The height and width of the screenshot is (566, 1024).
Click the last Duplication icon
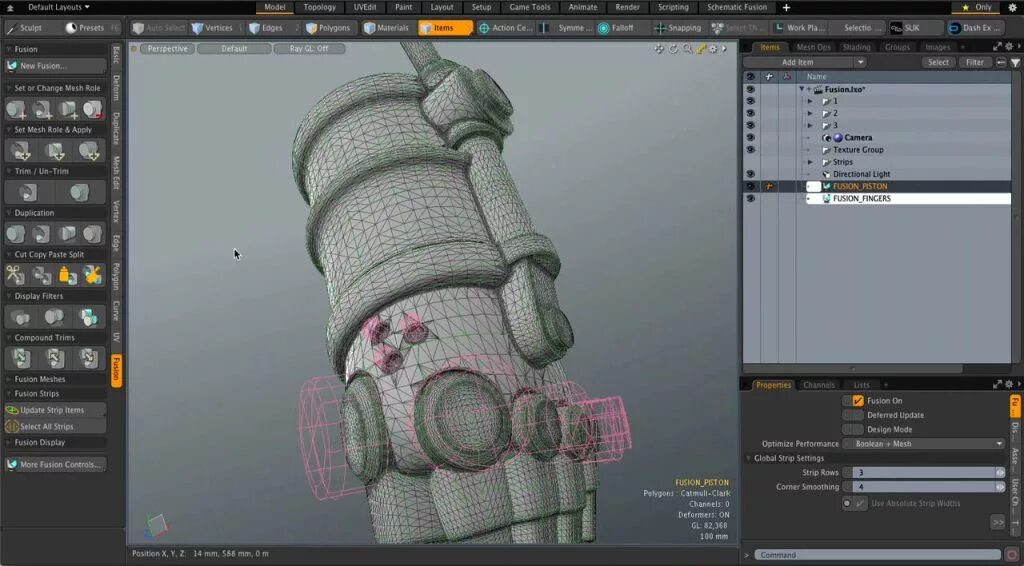pos(93,234)
